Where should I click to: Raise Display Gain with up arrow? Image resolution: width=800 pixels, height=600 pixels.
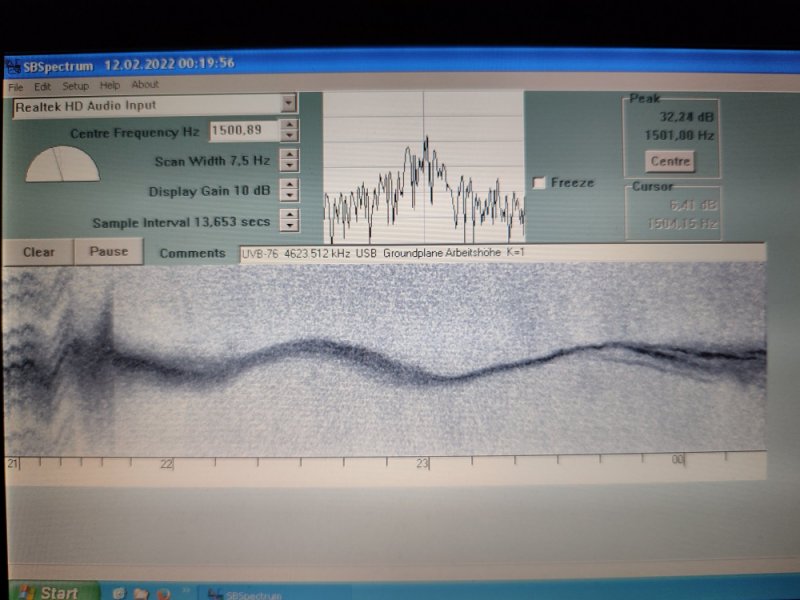point(289,185)
